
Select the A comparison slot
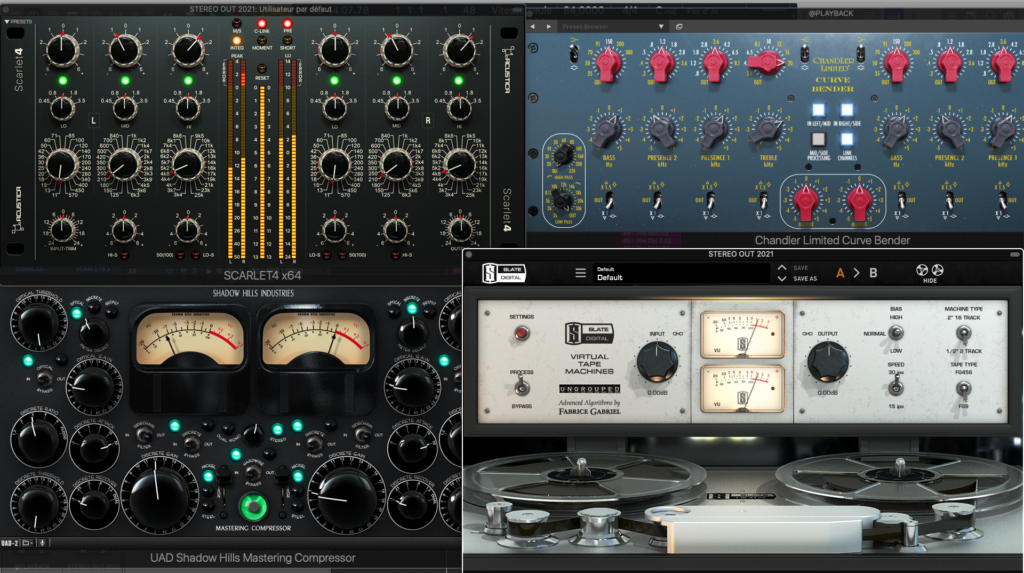840,273
